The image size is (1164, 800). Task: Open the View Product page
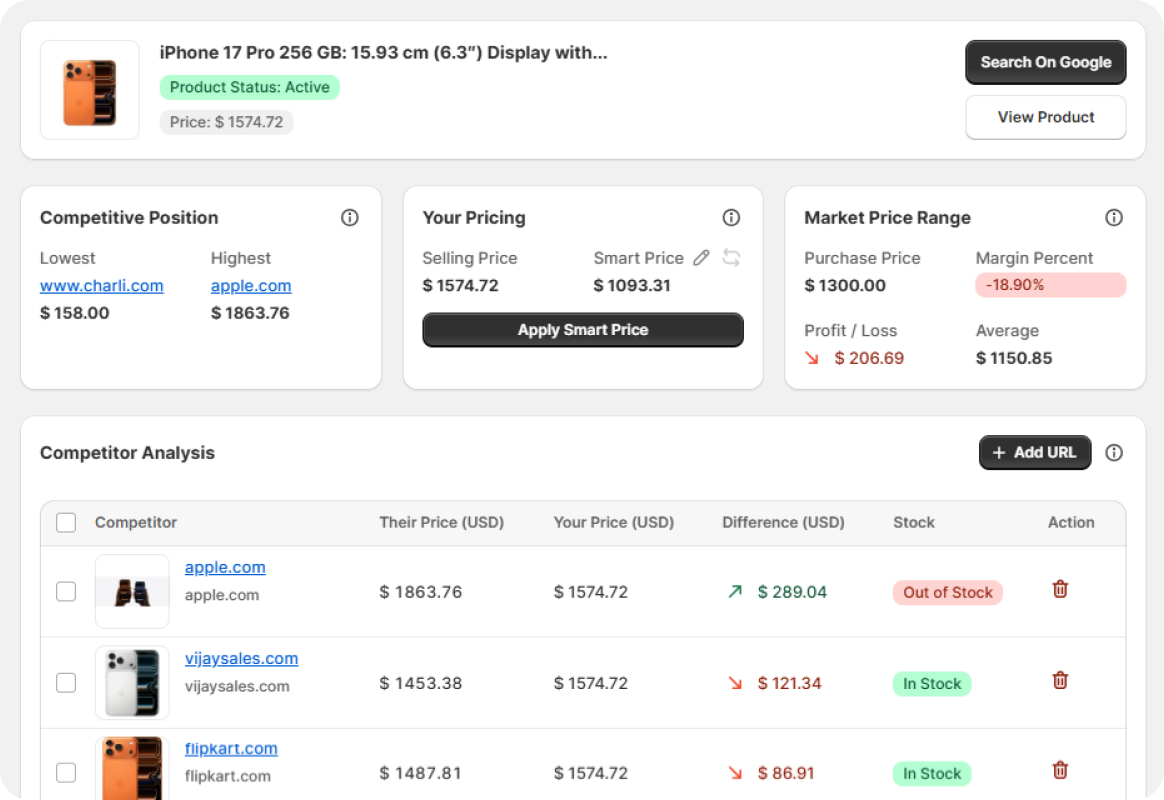tap(1045, 117)
